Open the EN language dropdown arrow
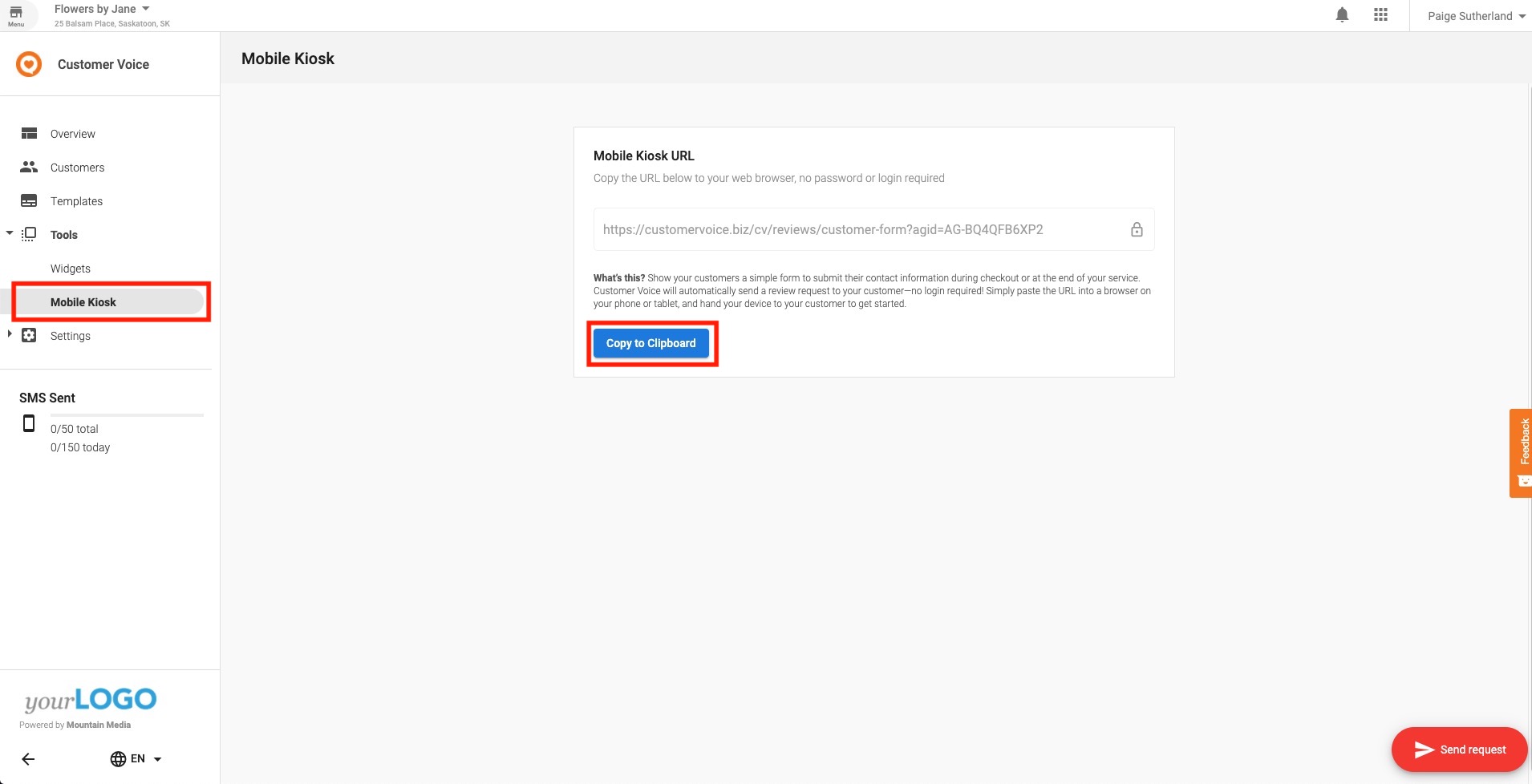The height and width of the screenshot is (784, 1532). [x=157, y=759]
